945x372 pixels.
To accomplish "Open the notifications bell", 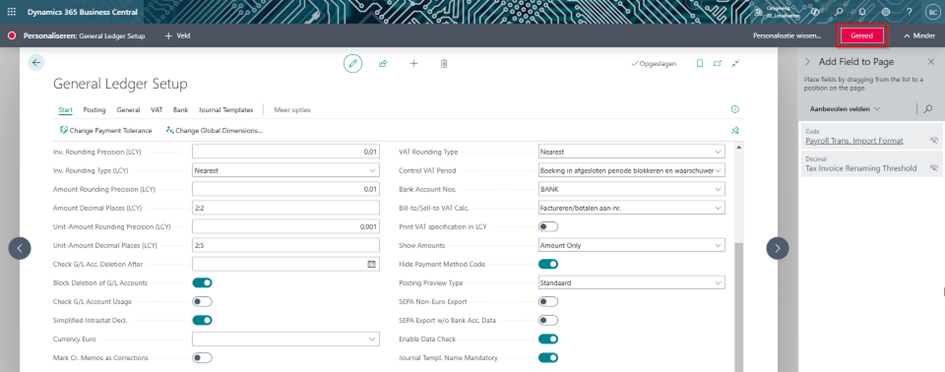I will [862, 12].
